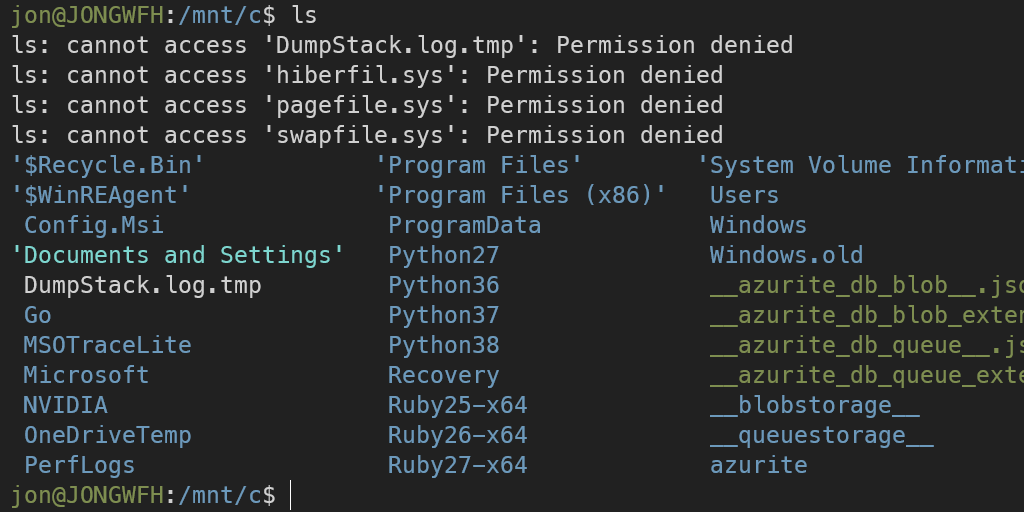1024x512 pixels.
Task: Click the azurite directory entry
Action: (x=758, y=465)
